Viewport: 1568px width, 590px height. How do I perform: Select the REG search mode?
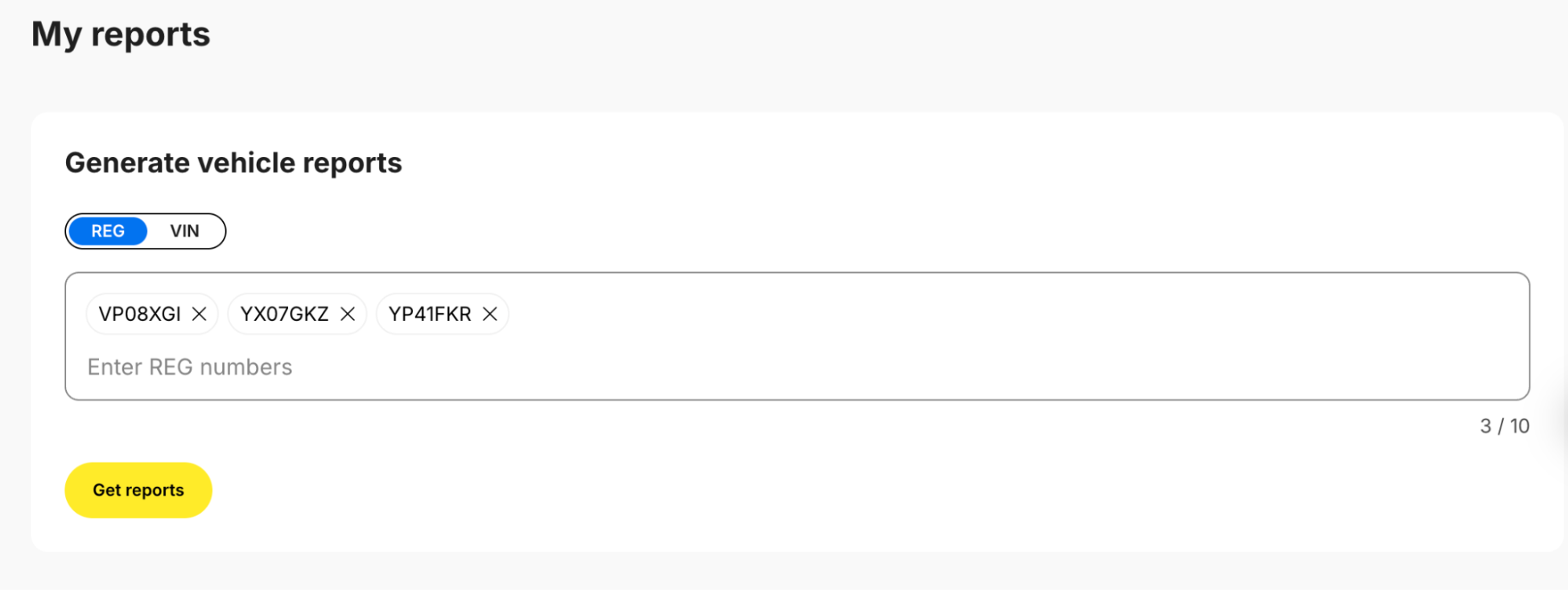click(108, 231)
